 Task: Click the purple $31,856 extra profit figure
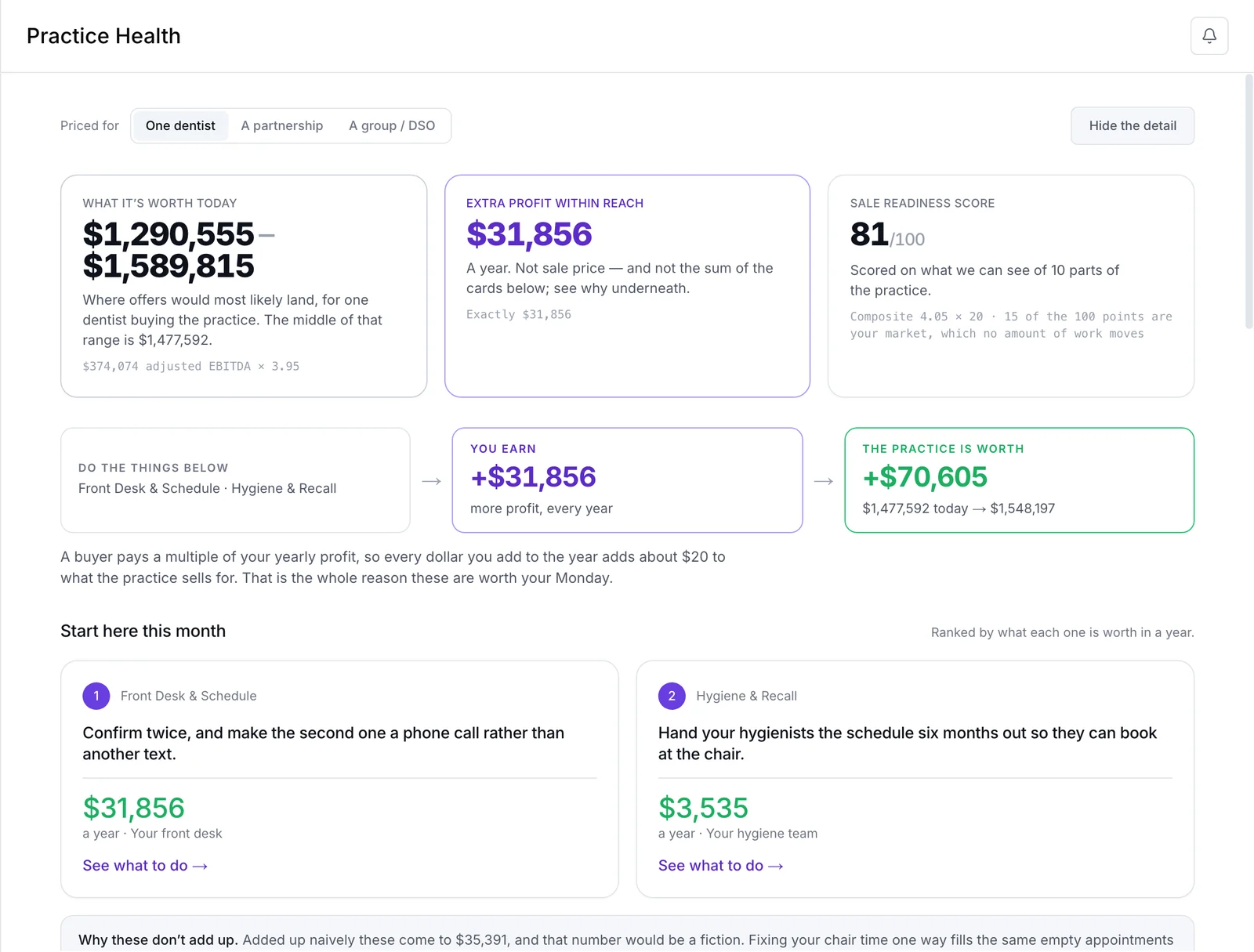(529, 234)
